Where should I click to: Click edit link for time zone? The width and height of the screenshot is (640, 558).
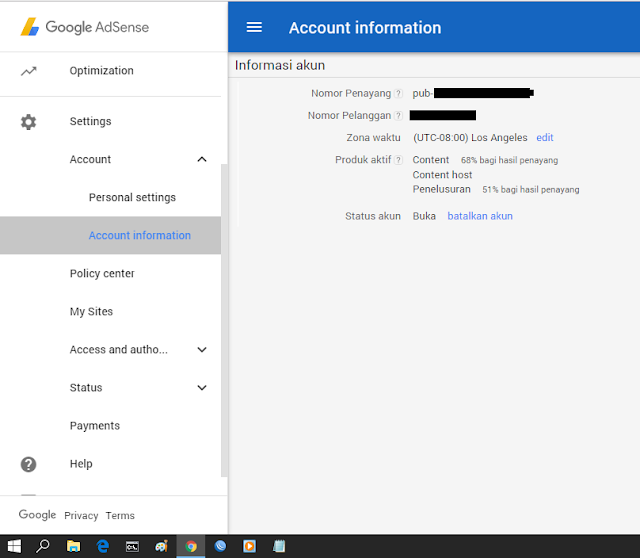(544, 138)
